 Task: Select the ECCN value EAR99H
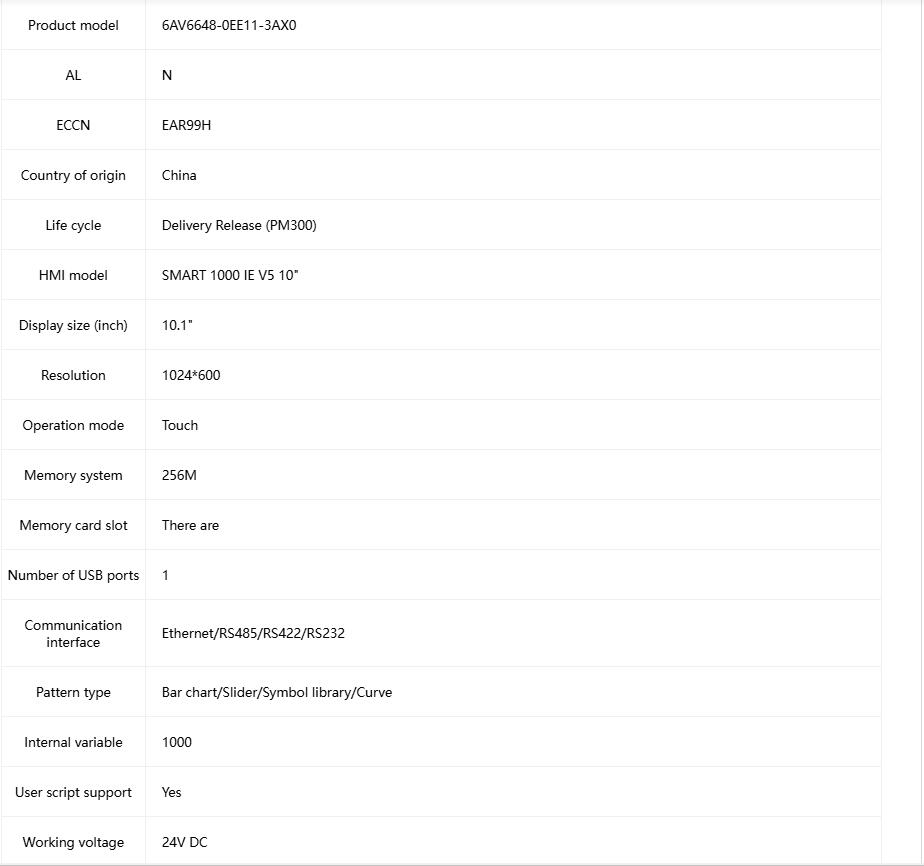[186, 125]
